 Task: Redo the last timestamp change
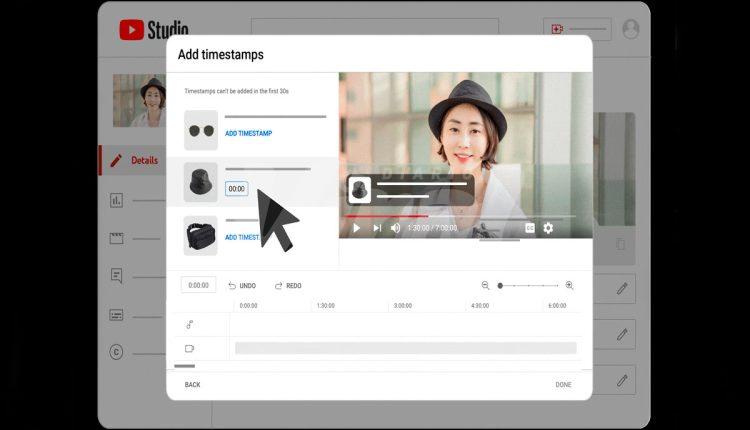pos(288,285)
